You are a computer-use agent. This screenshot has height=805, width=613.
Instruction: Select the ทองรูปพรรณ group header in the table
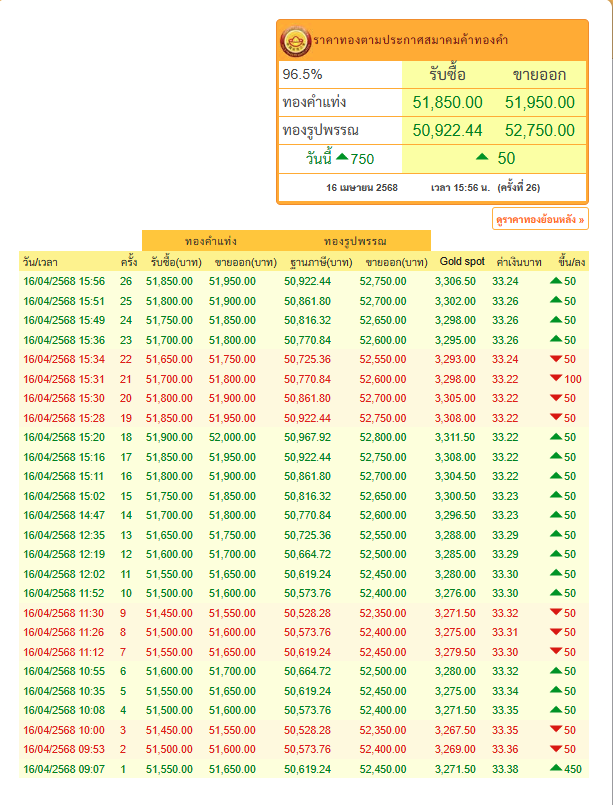355,241
